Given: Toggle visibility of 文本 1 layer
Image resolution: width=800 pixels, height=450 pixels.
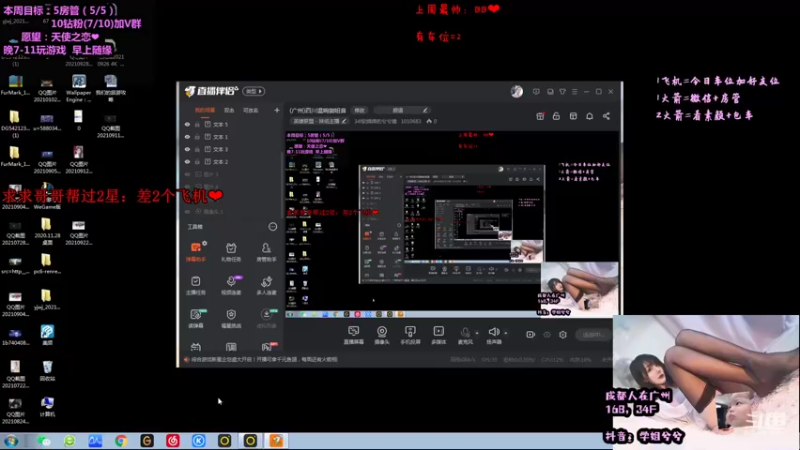Looking at the screenshot, I should [x=187, y=137].
